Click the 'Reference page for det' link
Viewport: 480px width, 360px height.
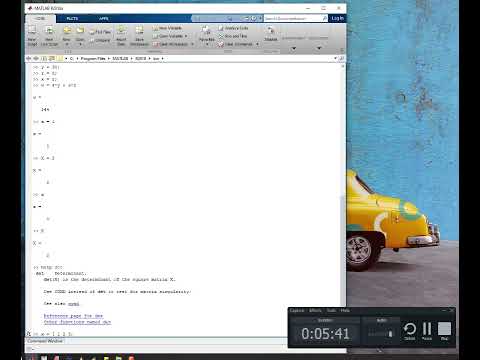(x=73, y=316)
